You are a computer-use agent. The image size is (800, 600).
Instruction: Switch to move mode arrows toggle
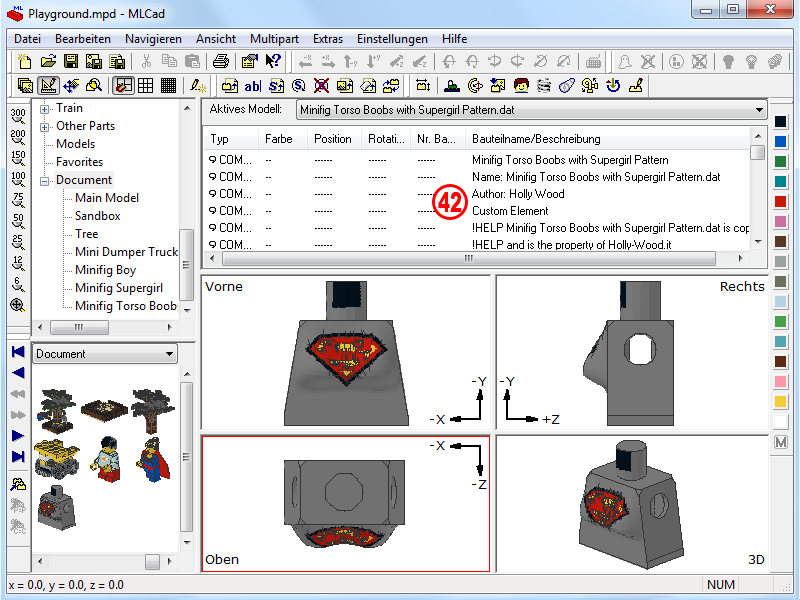pyautogui.click(x=71, y=86)
